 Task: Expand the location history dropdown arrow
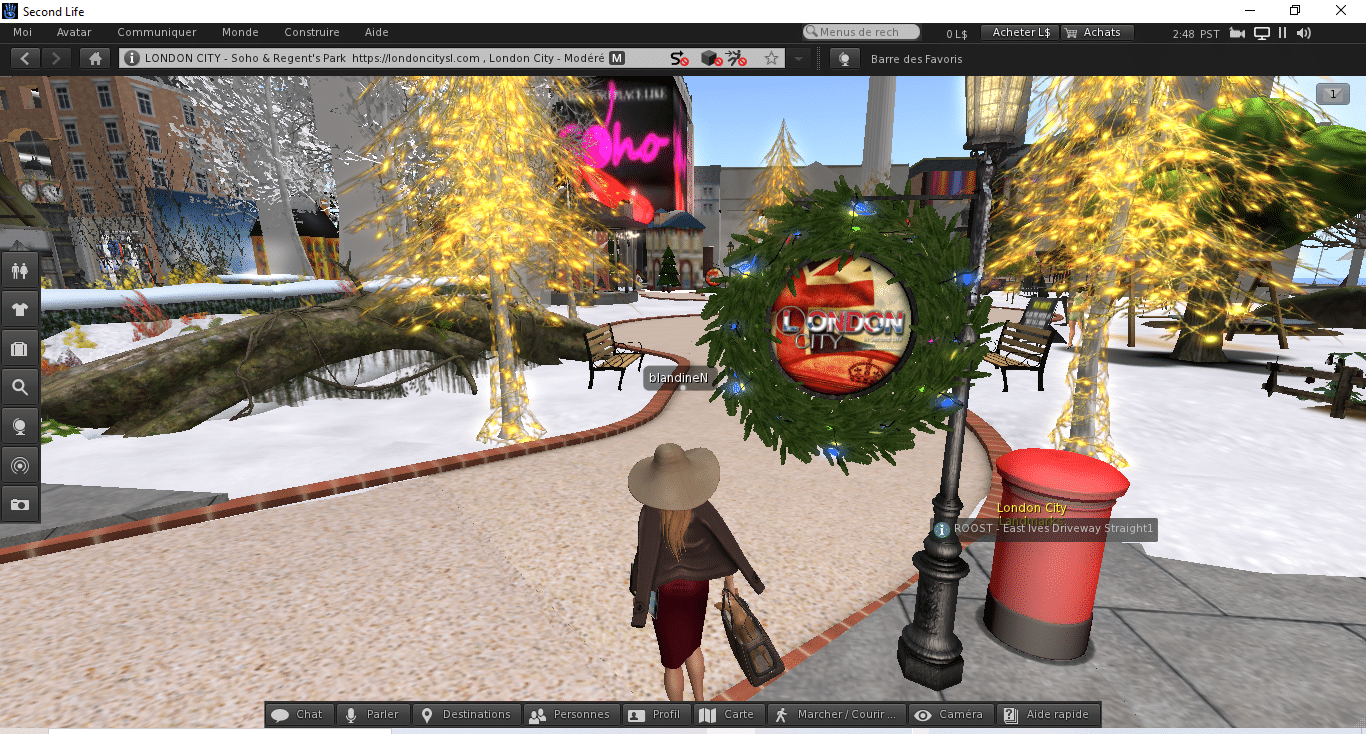click(799, 59)
